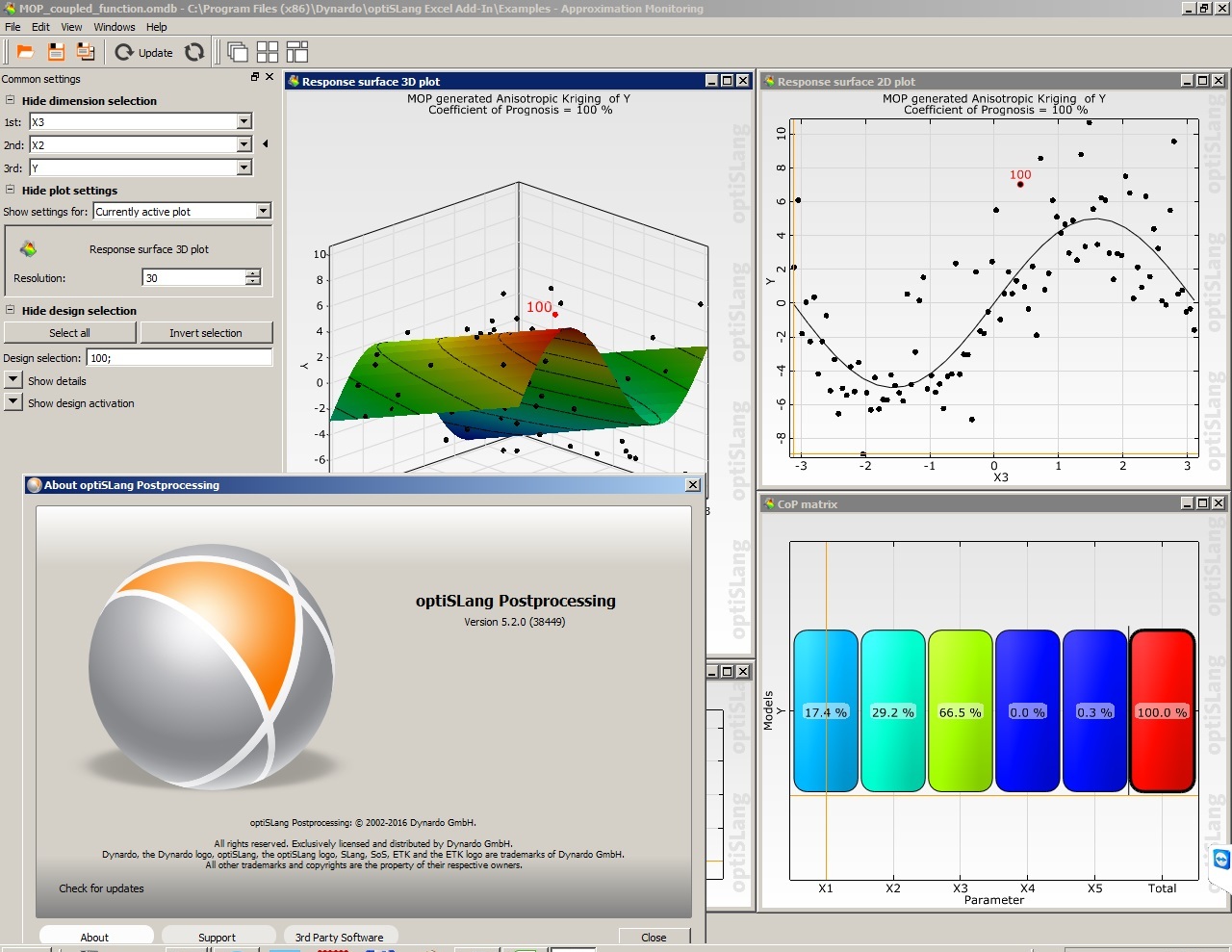Click the Update refresh arrow button
This screenshot has width=1232, height=952.
pyautogui.click(x=144, y=52)
